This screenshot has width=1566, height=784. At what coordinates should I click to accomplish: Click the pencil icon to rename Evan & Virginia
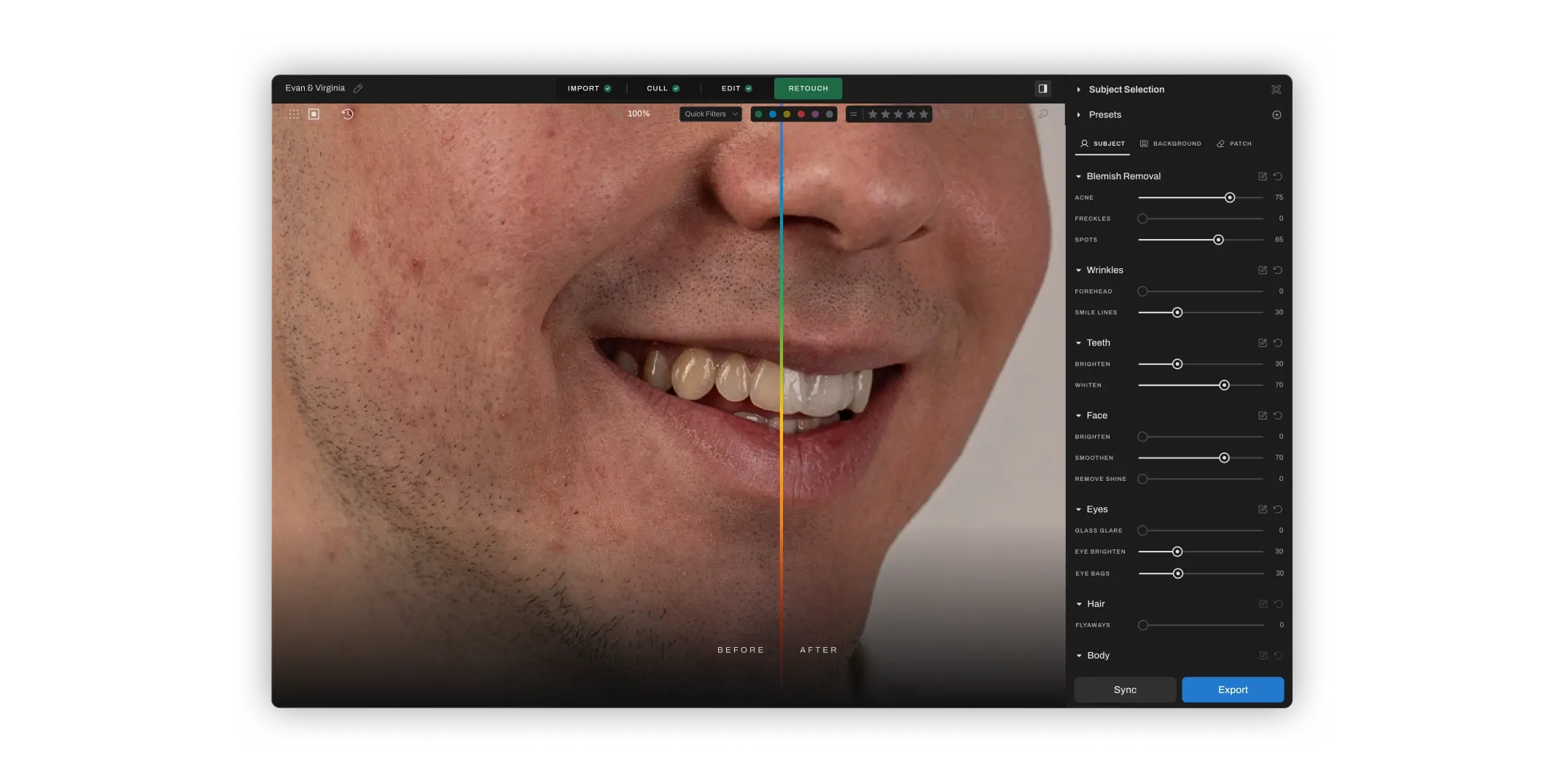tap(358, 89)
